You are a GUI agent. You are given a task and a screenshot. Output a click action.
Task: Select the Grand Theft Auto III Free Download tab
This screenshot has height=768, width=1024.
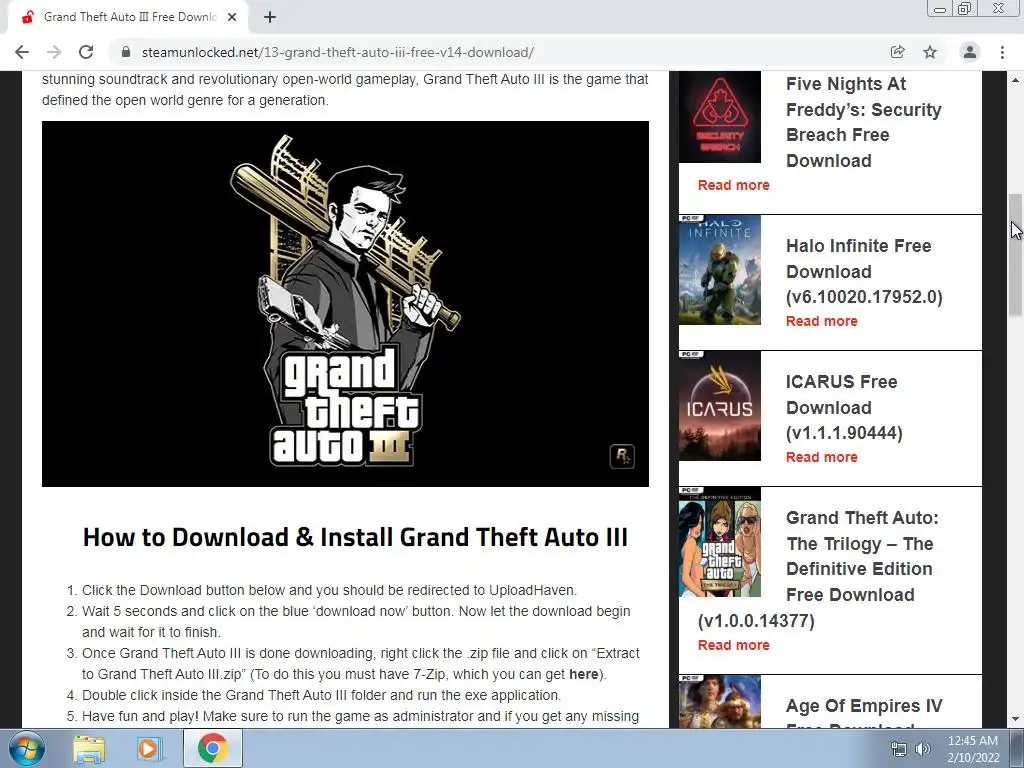pyautogui.click(x=129, y=17)
